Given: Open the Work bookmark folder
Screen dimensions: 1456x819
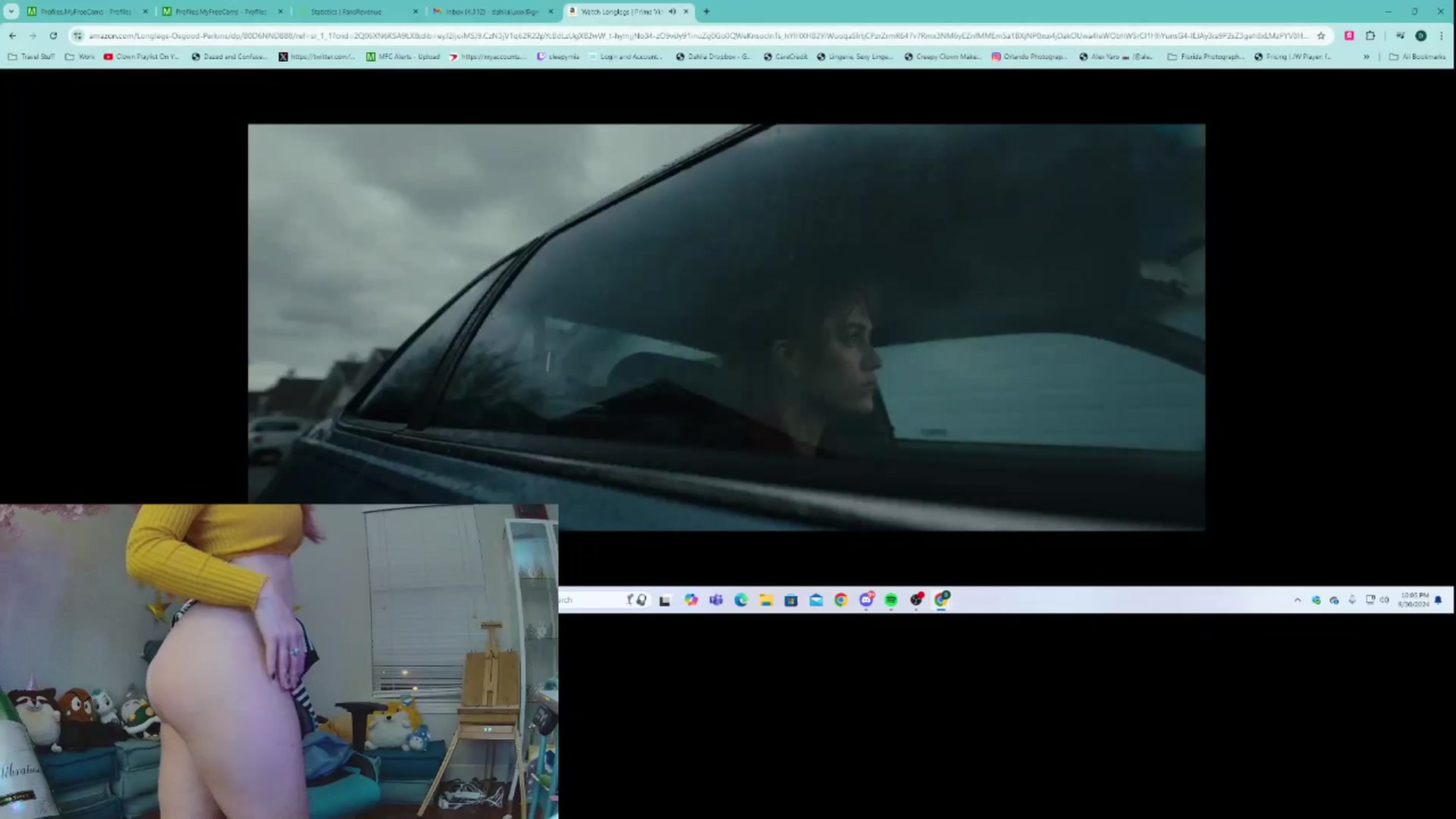Looking at the screenshot, I should click(80, 57).
